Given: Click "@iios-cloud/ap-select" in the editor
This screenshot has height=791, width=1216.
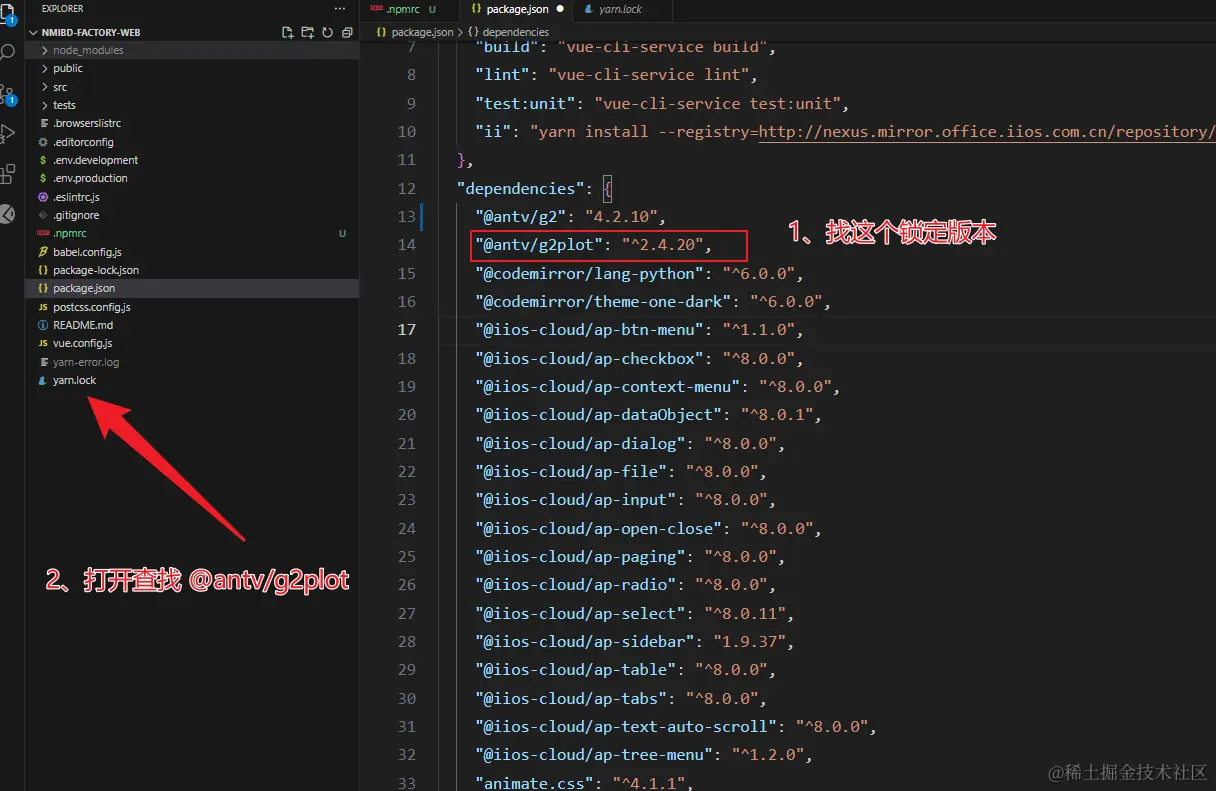Looking at the screenshot, I should (x=580, y=613).
